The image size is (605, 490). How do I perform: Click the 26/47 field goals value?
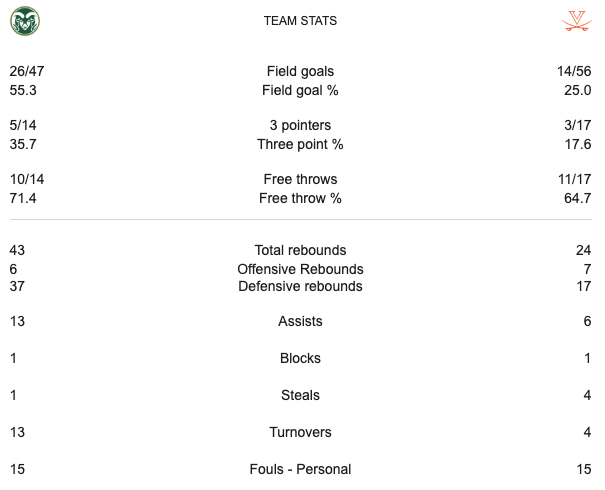(27, 72)
